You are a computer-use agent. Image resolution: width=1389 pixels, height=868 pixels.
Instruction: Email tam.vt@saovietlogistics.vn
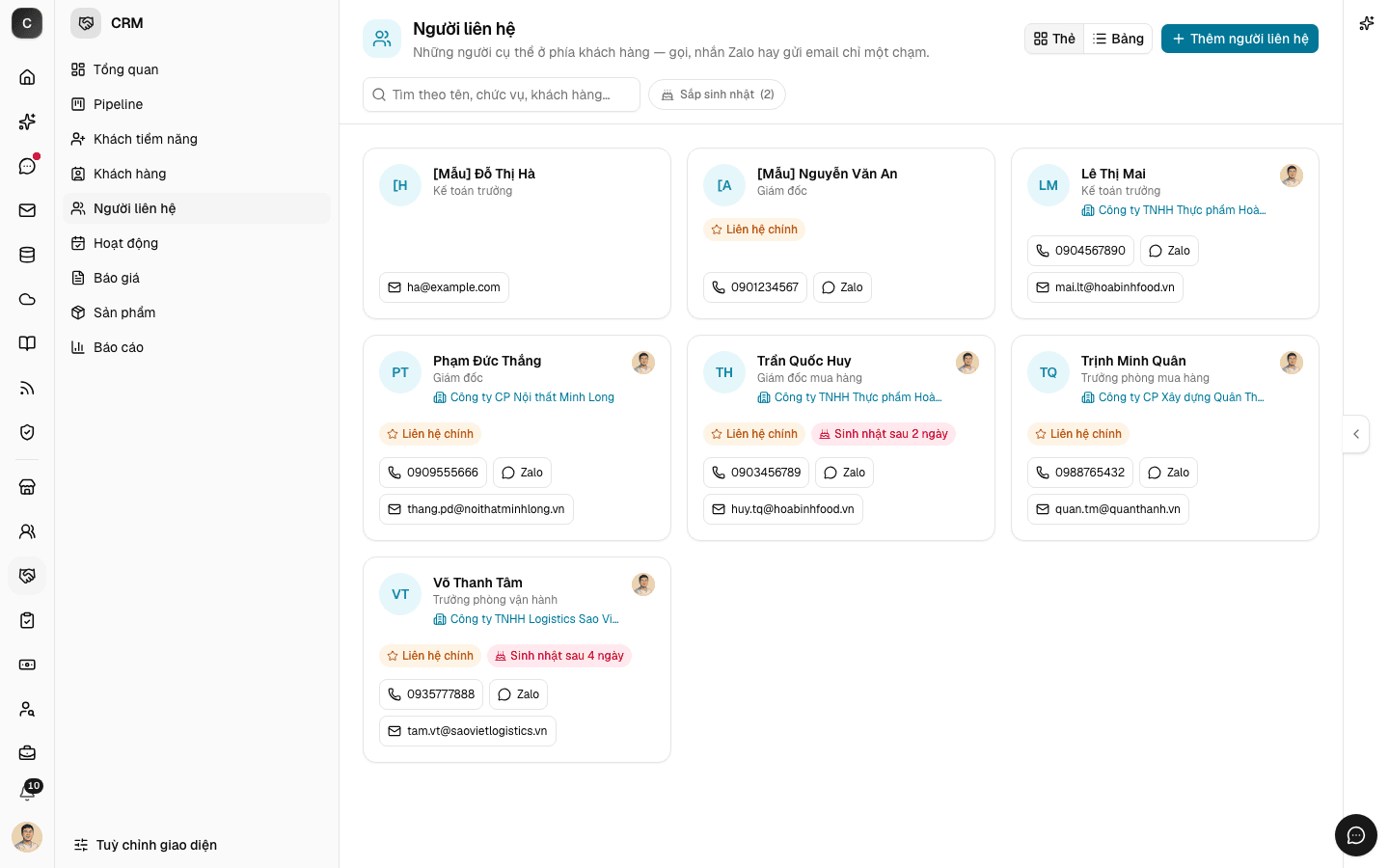point(468,731)
